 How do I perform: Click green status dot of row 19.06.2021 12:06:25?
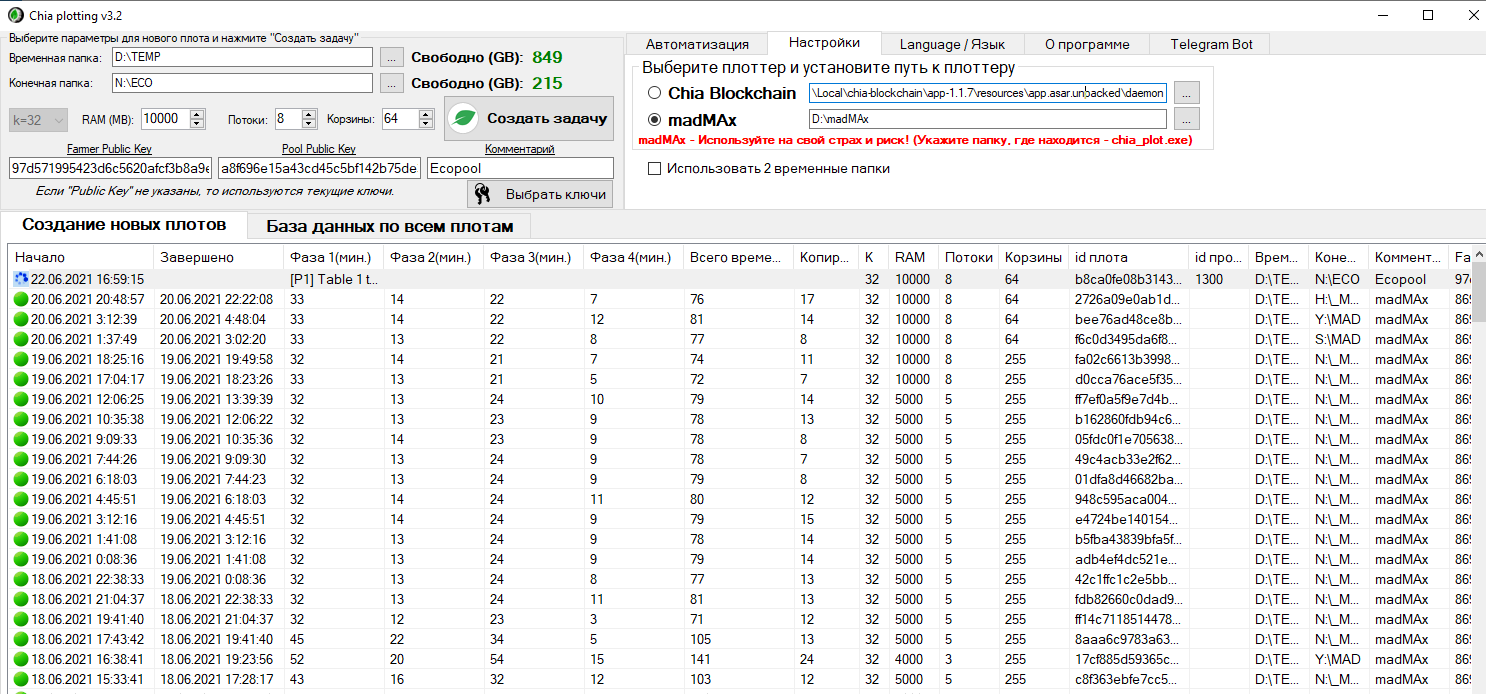21,399
